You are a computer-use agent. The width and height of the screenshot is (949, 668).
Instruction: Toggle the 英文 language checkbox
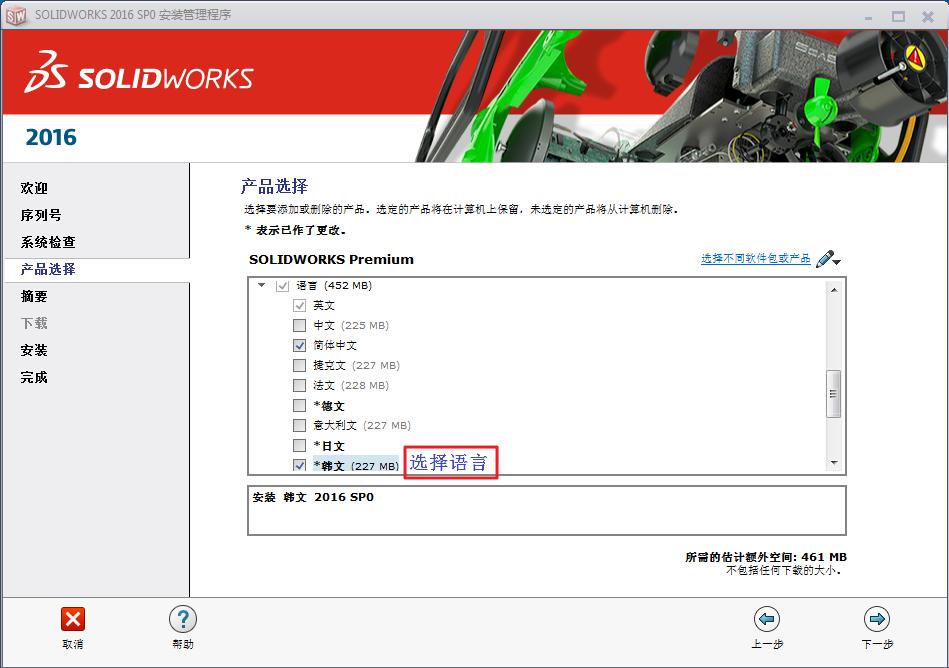299,306
